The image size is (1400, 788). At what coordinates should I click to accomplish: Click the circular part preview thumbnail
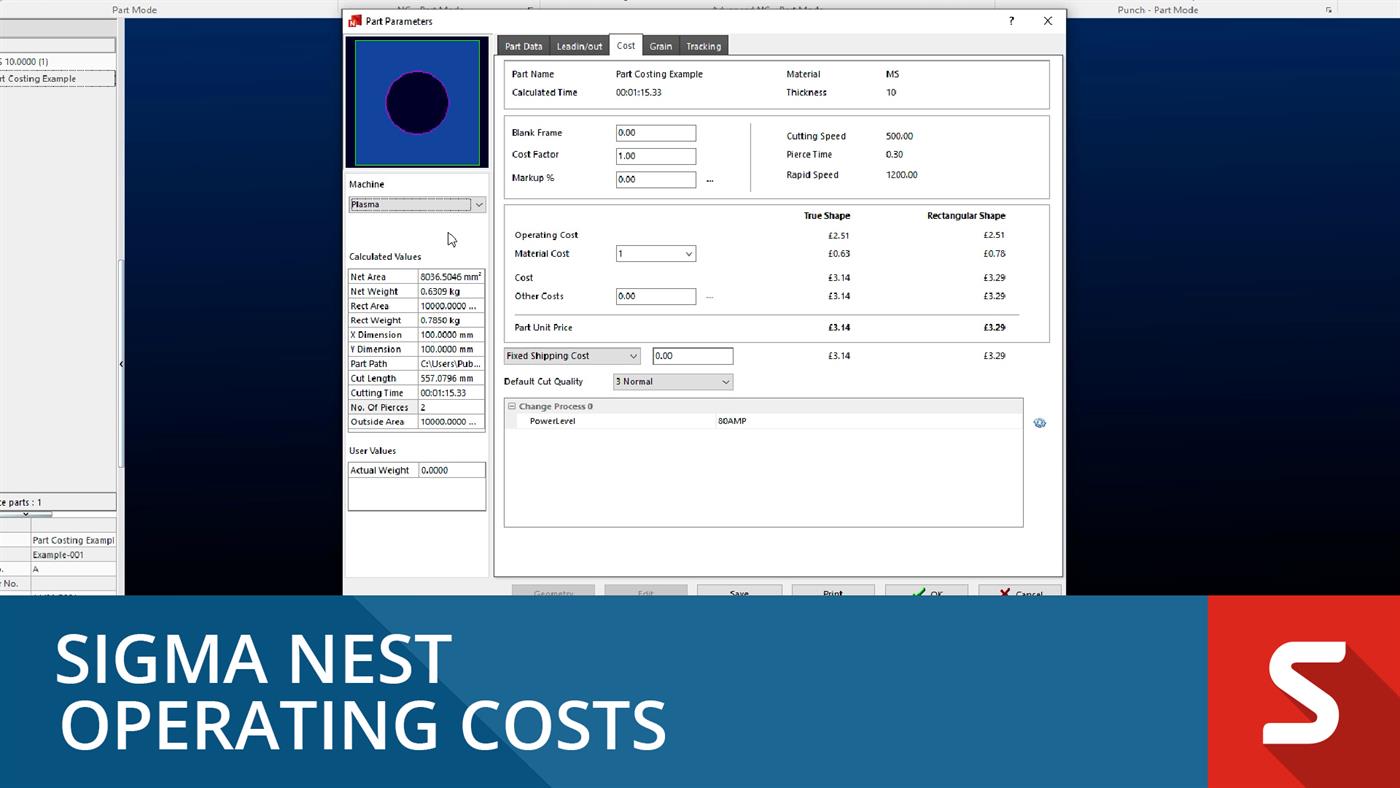click(x=416, y=101)
